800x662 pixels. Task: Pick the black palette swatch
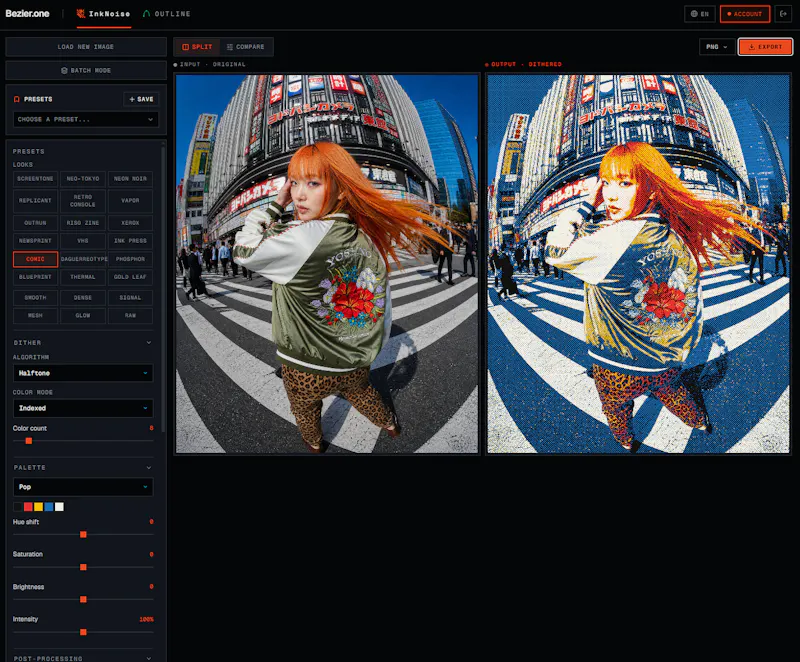coord(18,506)
